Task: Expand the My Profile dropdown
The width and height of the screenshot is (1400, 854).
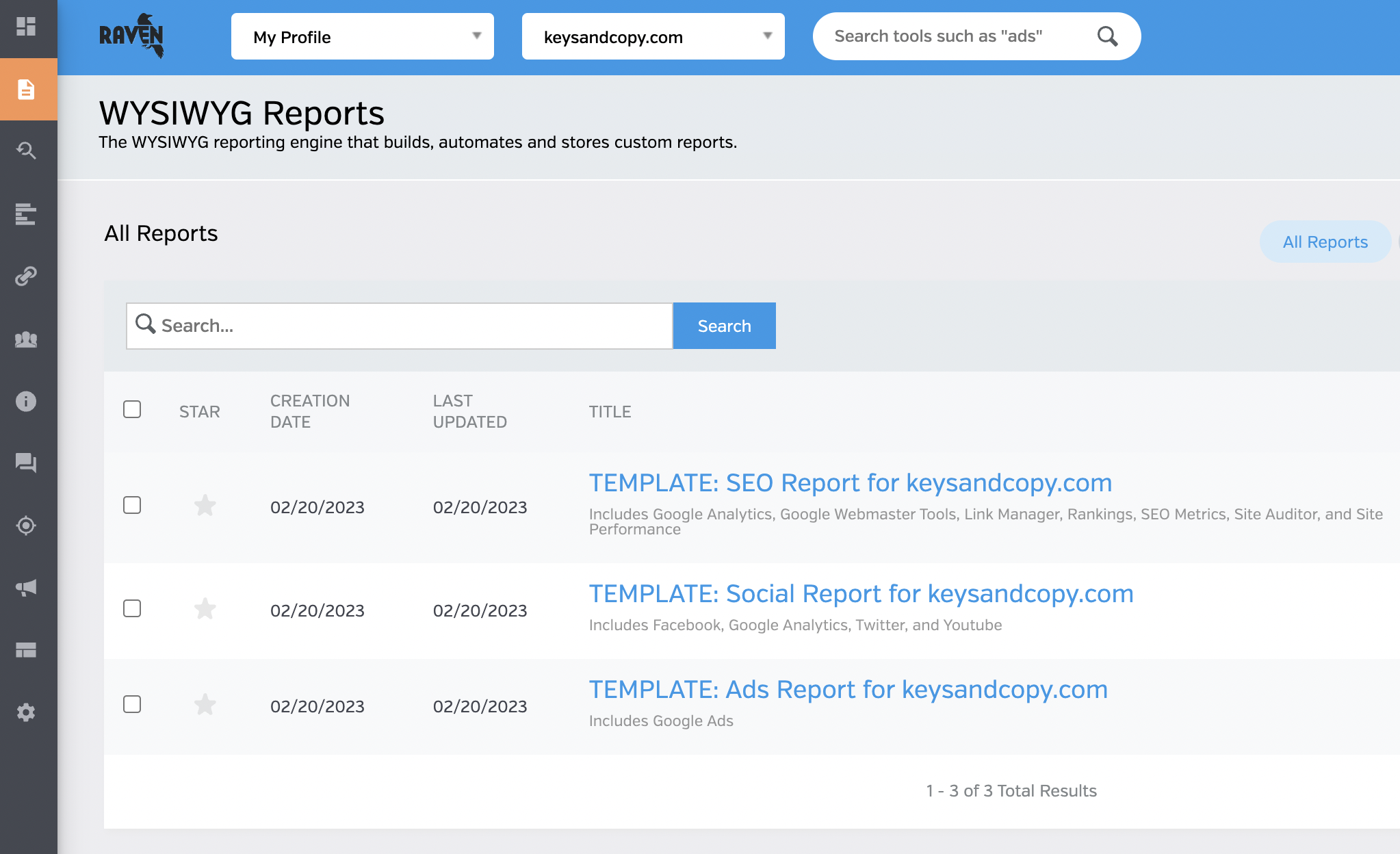Action: coord(363,36)
